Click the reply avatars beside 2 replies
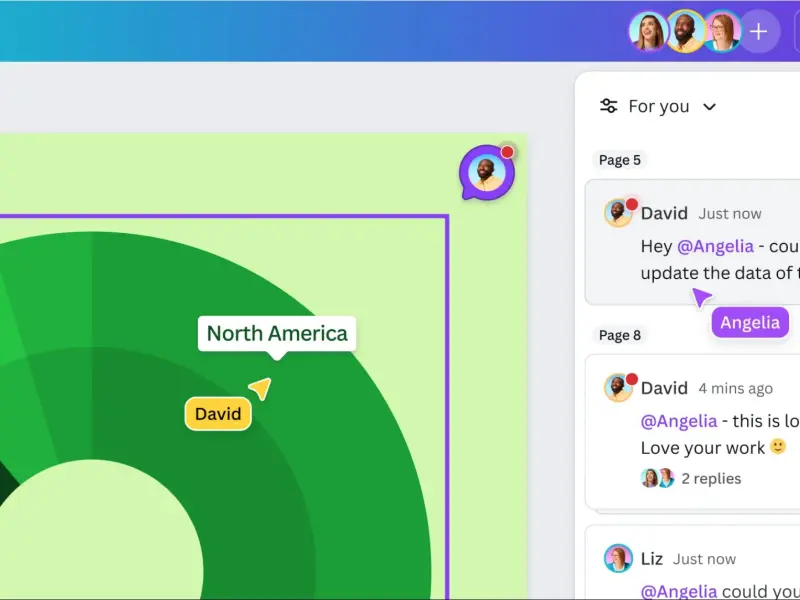Viewport: 800px width, 600px height. click(657, 478)
